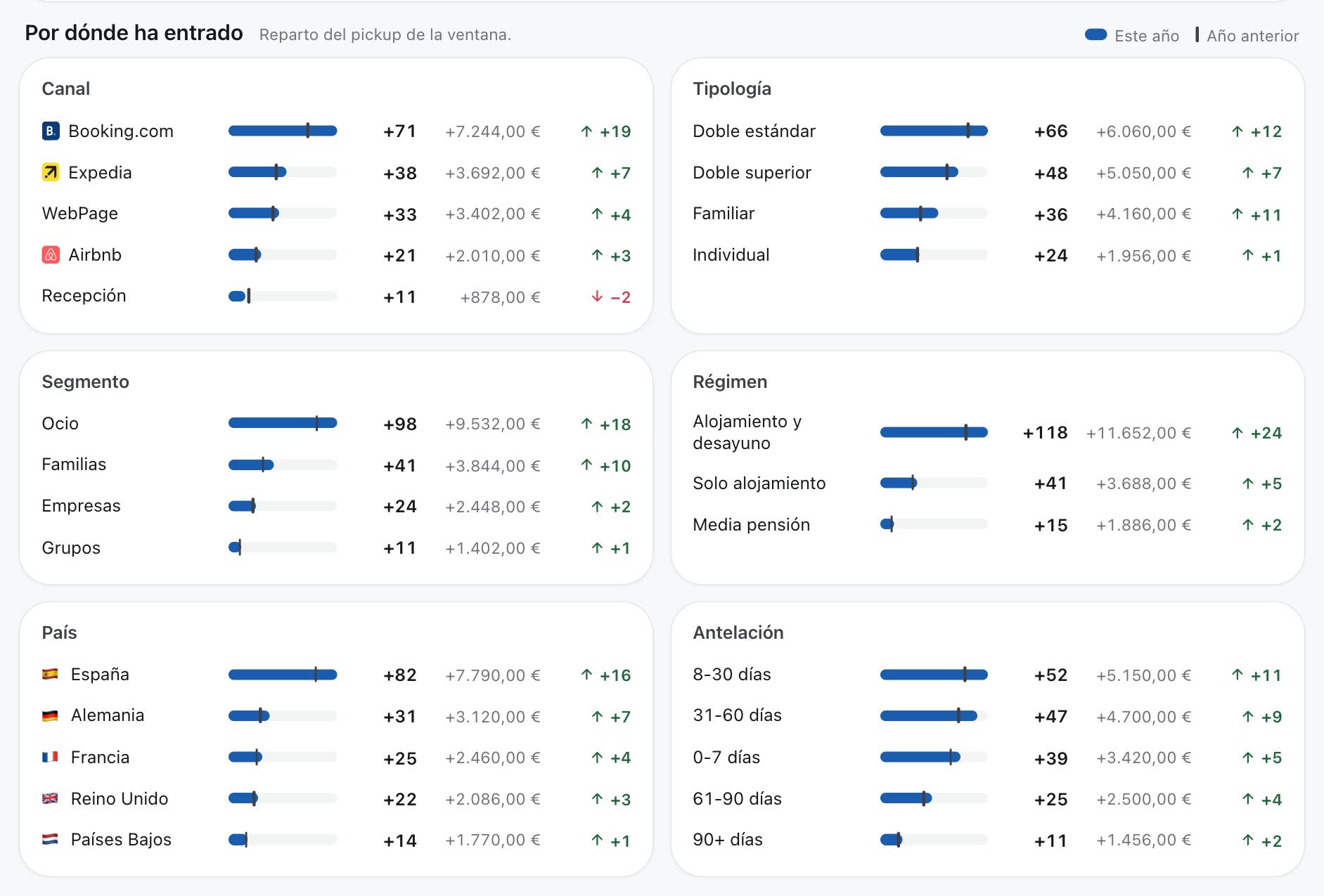The width and height of the screenshot is (1324, 896).
Task: Click the Alojamiento y desayuno progress bar
Action: pos(934,432)
